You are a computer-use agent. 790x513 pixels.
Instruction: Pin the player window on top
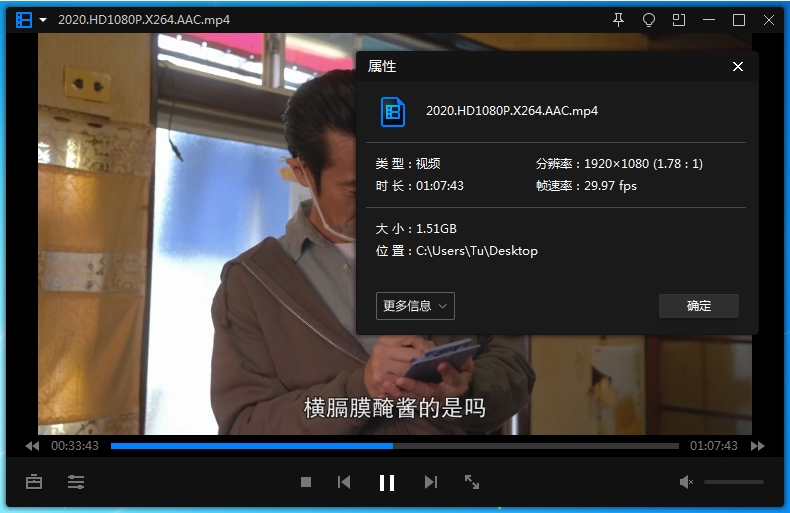click(618, 20)
